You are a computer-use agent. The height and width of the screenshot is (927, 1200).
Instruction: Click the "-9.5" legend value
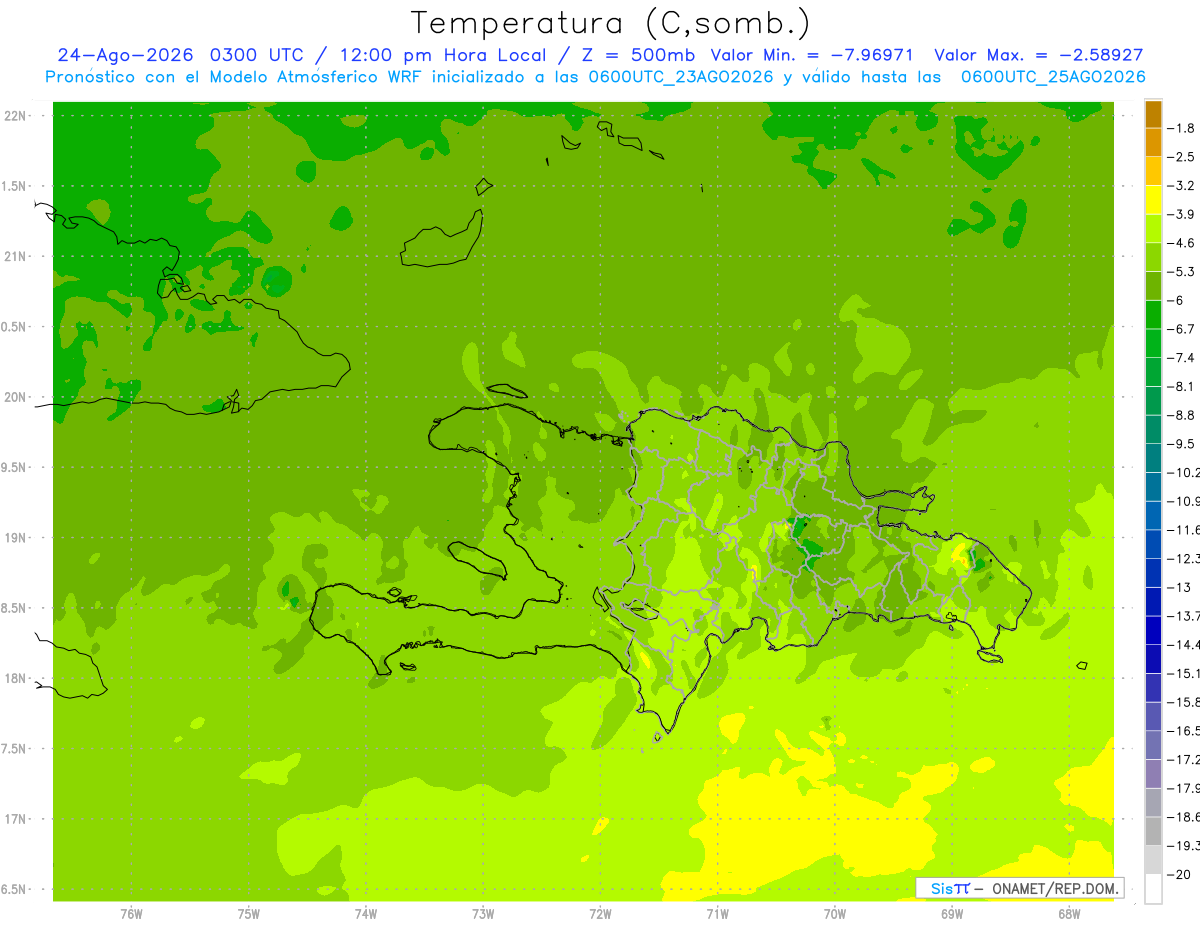[x=1181, y=443]
